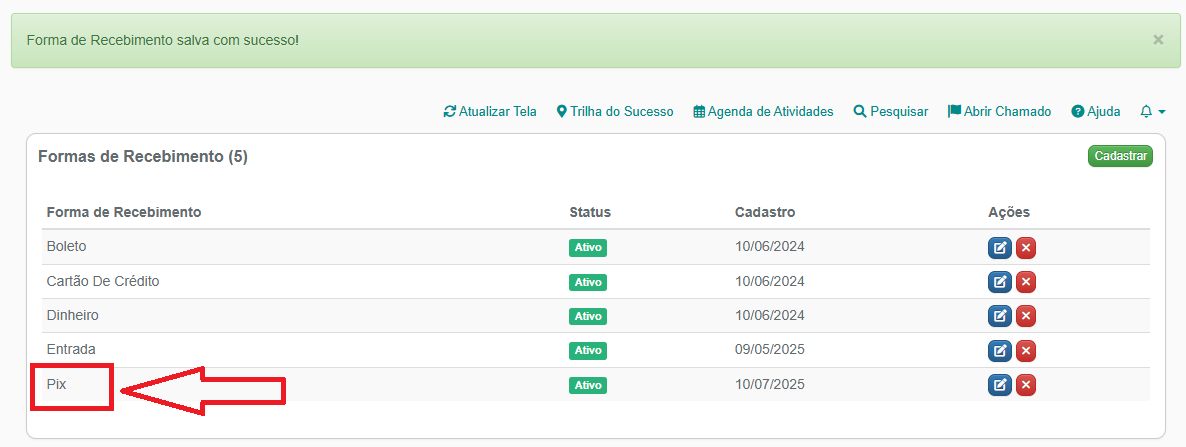Select Abrir Chamado link
The width and height of the screenshot is (1186, 447).
(999, 112)
